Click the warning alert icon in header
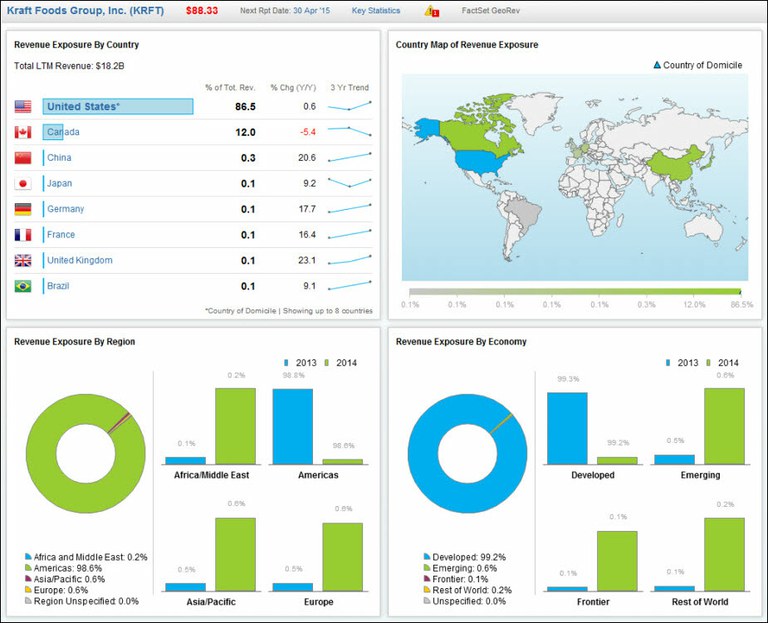This screenshot has width=768, height=623. [x=432, y=11]
